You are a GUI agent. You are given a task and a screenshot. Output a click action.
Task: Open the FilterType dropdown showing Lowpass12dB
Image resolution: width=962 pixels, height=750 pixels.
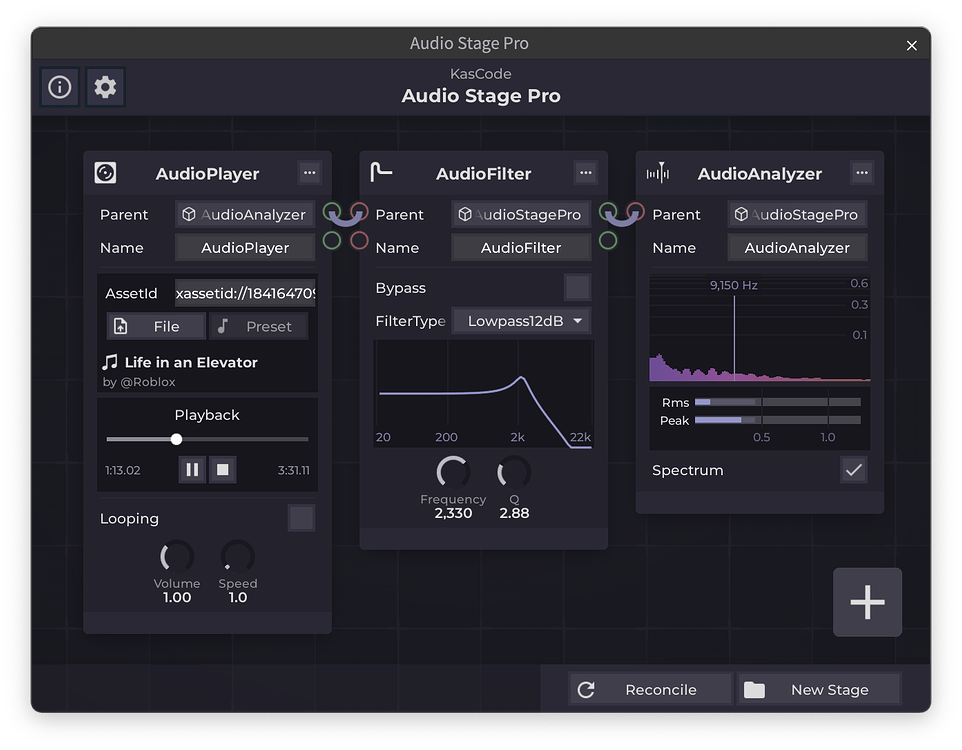519,321
